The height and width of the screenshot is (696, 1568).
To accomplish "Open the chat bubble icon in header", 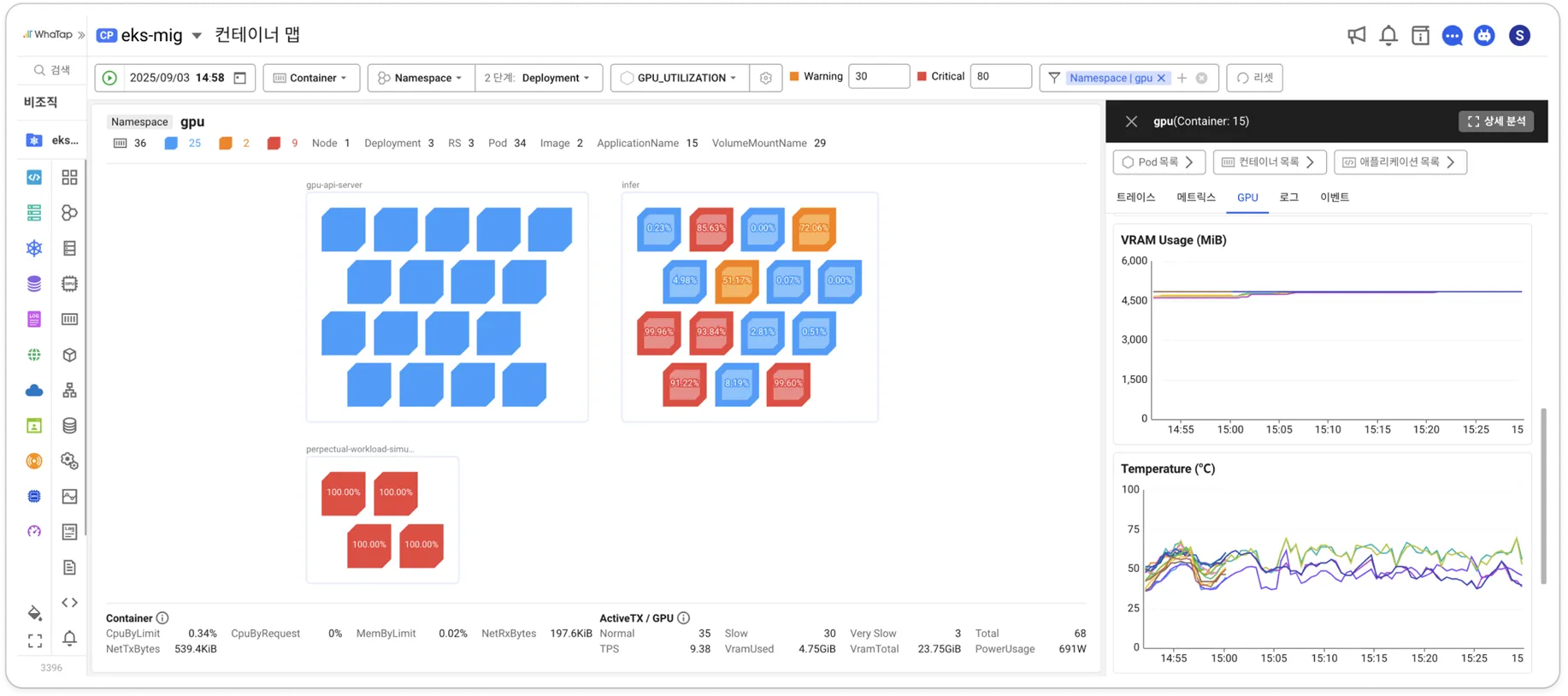I will point(1452,35).
